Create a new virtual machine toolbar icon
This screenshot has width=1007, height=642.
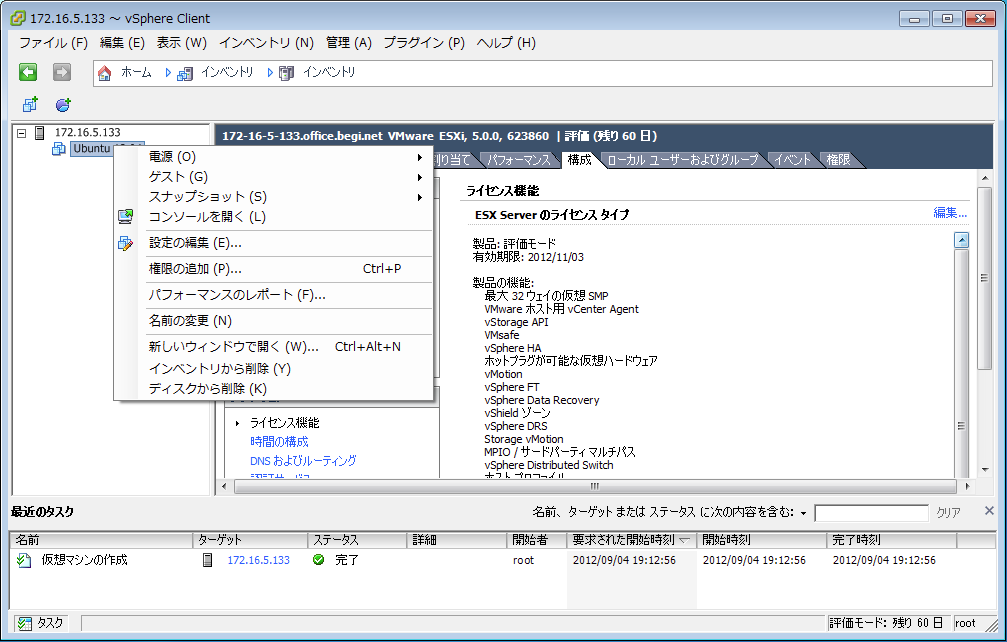coord(30,104)
